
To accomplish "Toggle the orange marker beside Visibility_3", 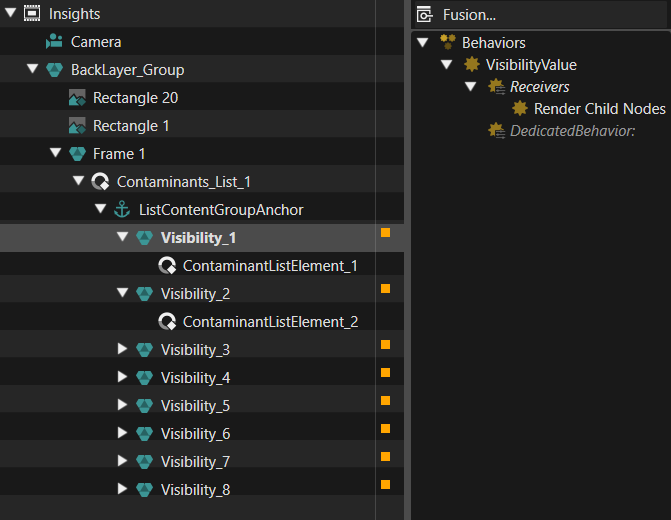I will pyautogui.click(x=386, y=345).
